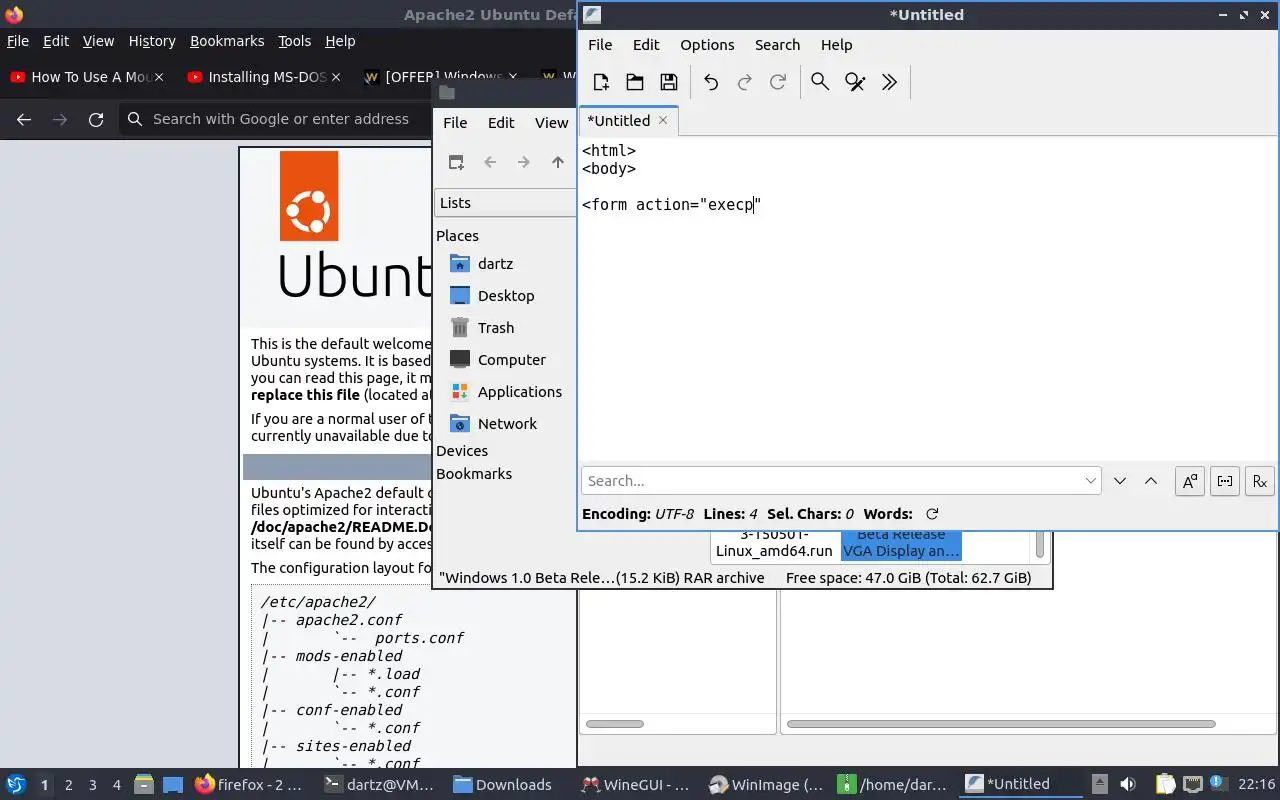Collapse the Places section header
Image resolution: width=1280 pixels, height=800 pixels.
click(x=457, y=236)
